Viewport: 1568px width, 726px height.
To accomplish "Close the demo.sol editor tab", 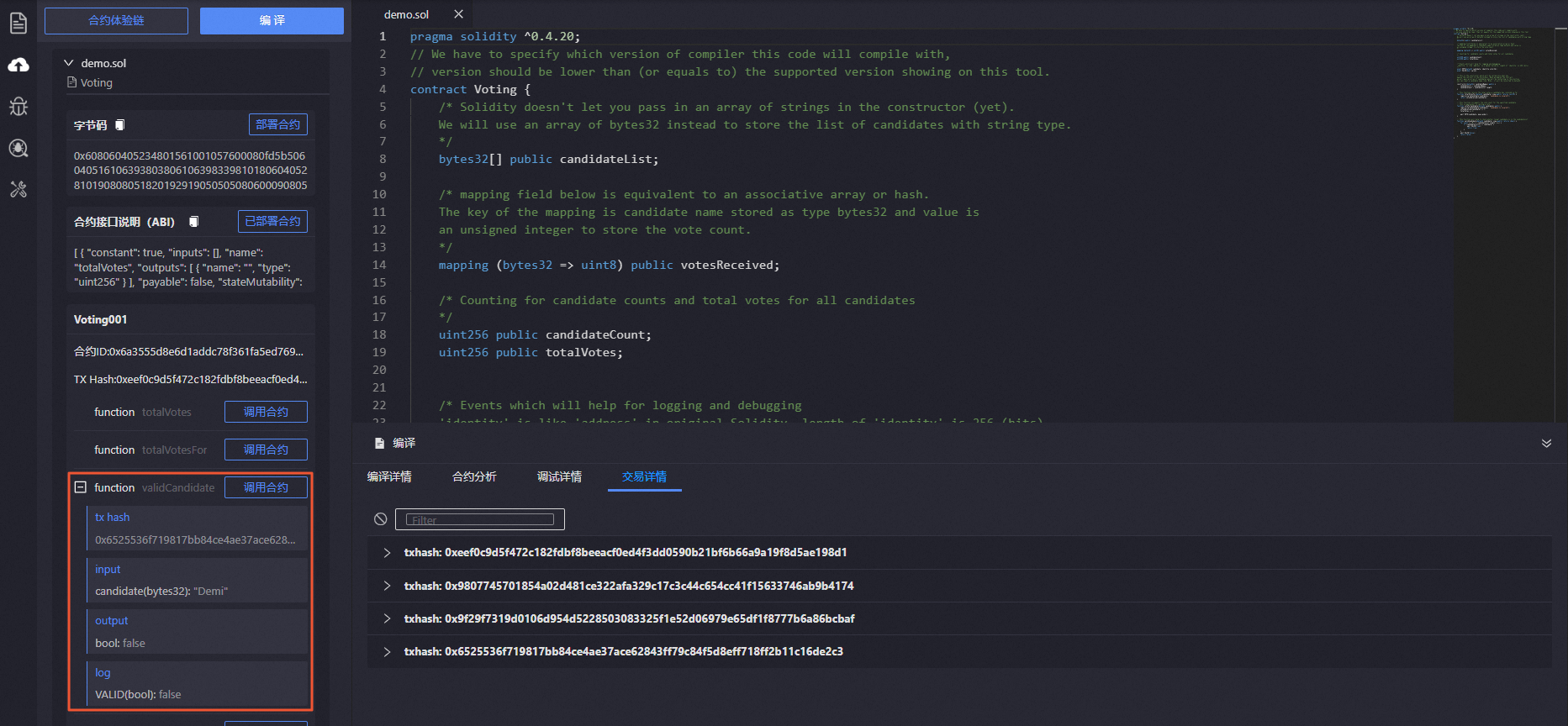I will [458, 14].
